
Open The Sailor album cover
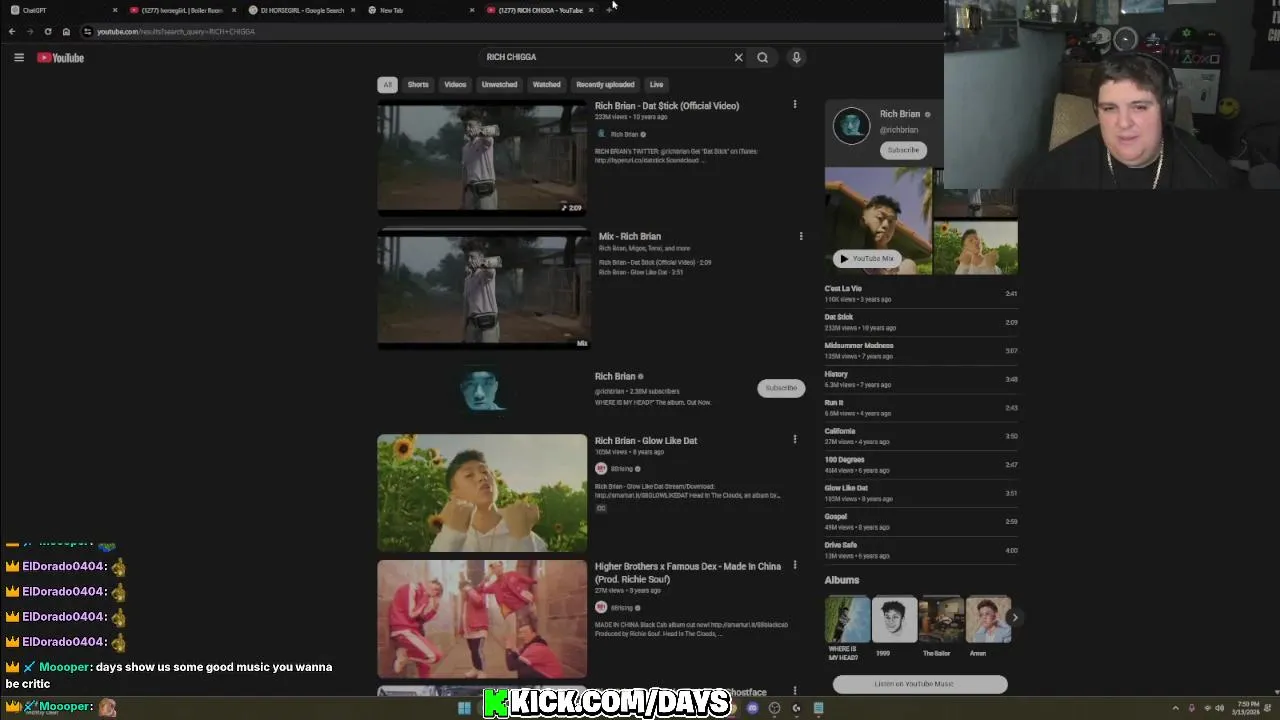tap(941, 620)
